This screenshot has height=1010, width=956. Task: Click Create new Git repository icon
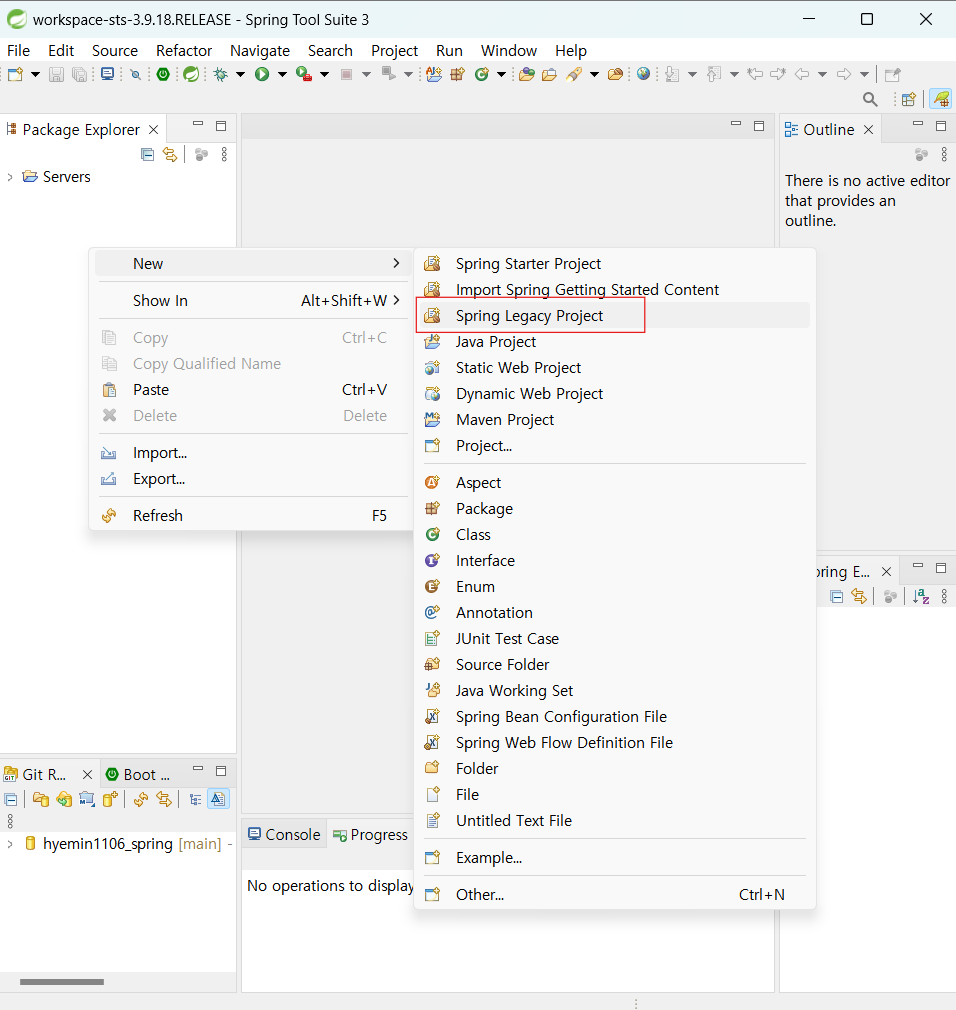[x=110, y=799]
